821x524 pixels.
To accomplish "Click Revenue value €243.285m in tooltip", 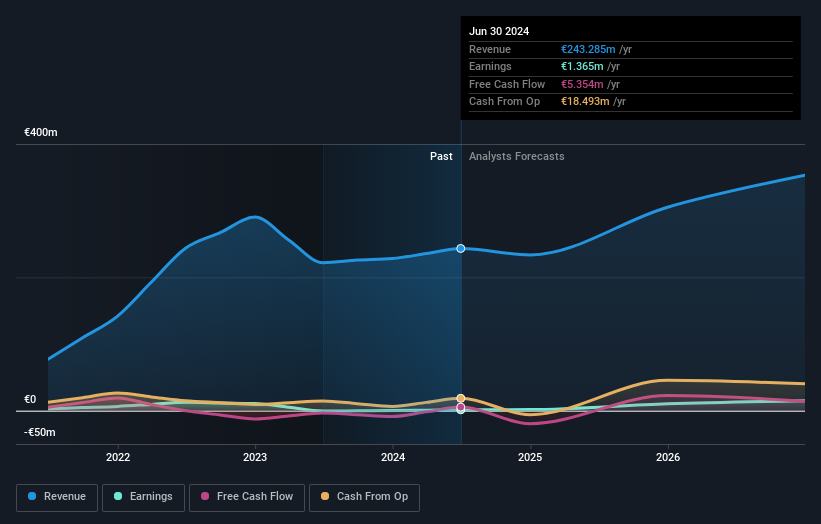I will coord(588,49).
